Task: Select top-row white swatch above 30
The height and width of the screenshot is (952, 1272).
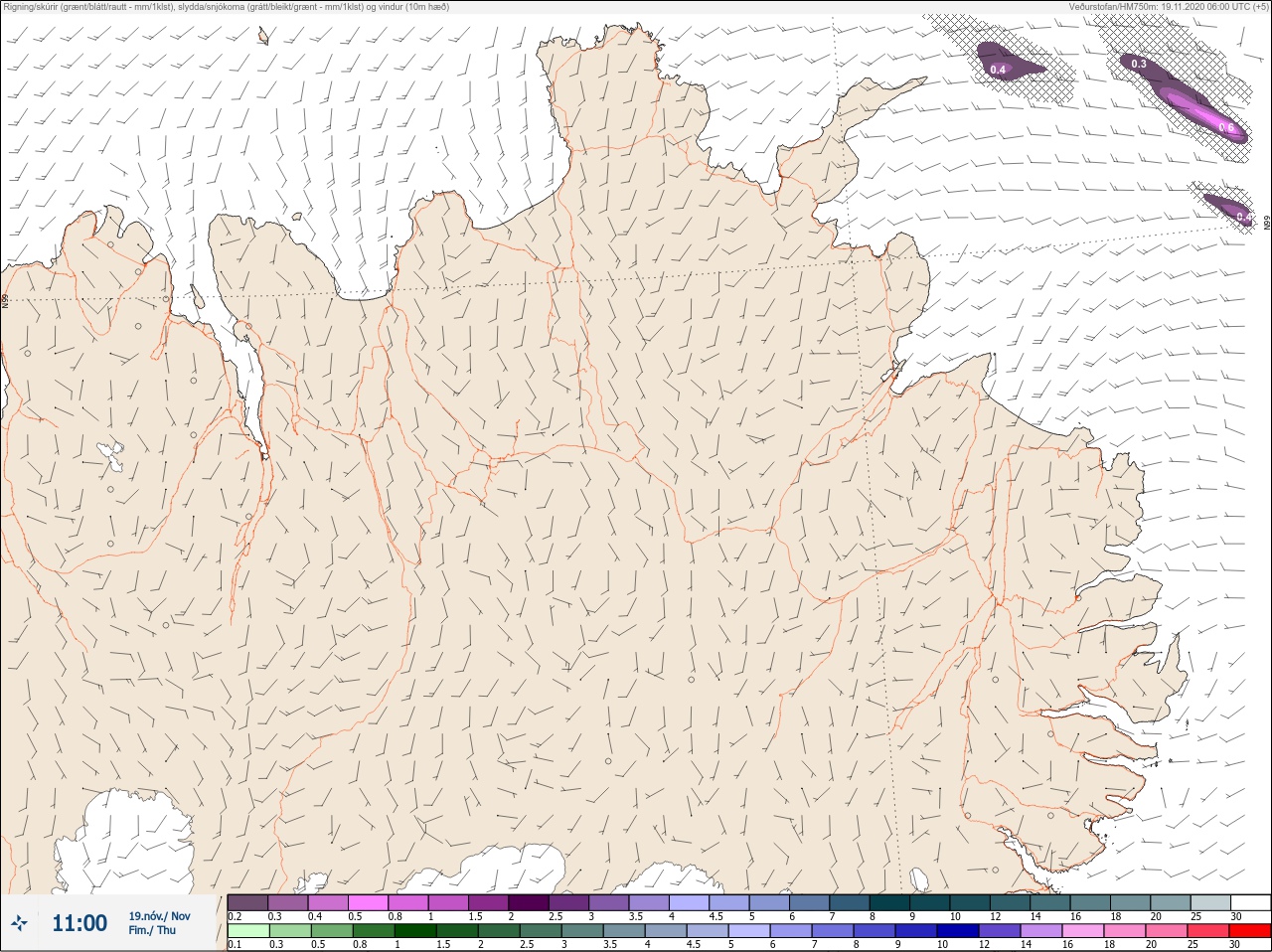Action: [1250, 902]
